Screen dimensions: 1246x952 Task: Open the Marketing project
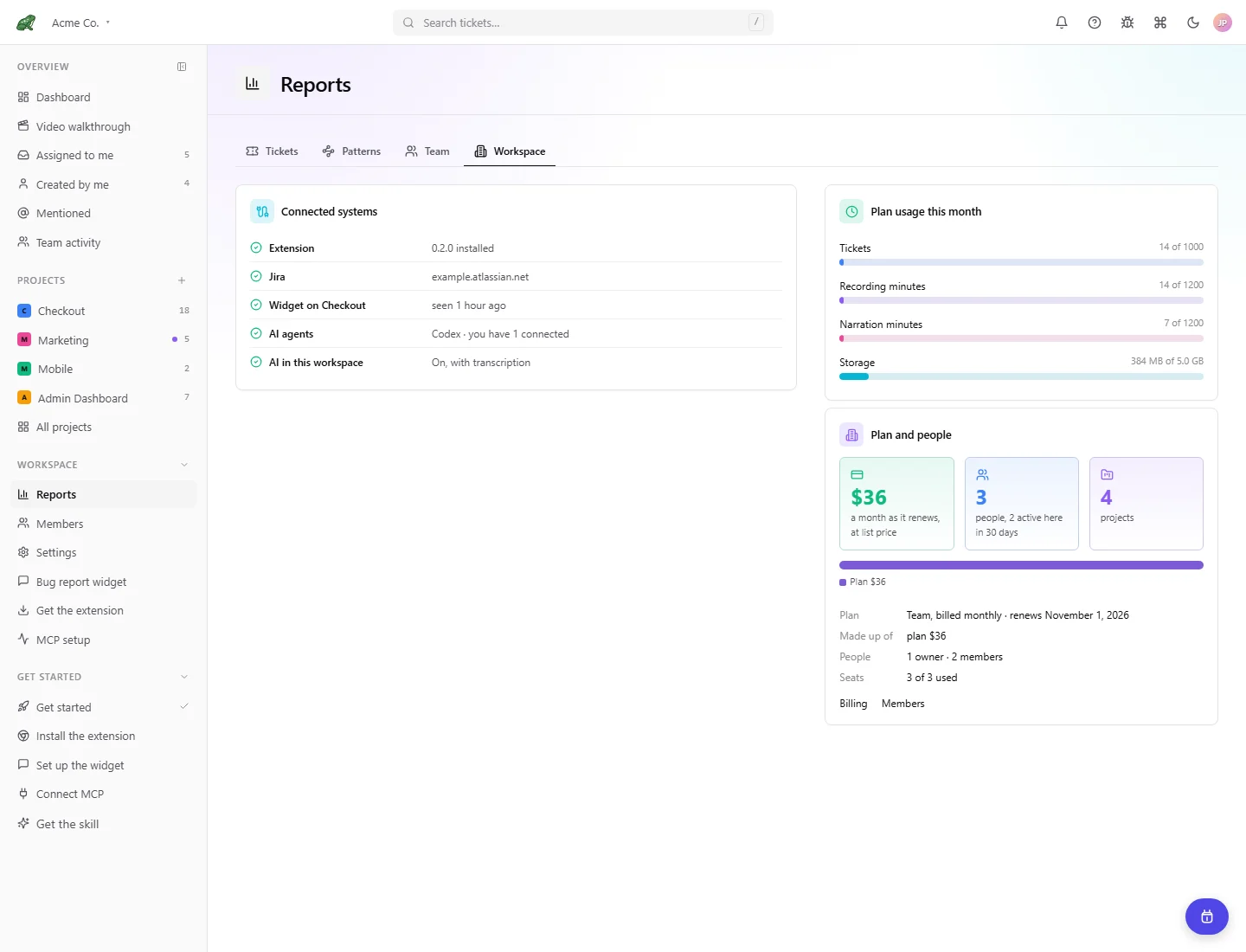[104, 340]
